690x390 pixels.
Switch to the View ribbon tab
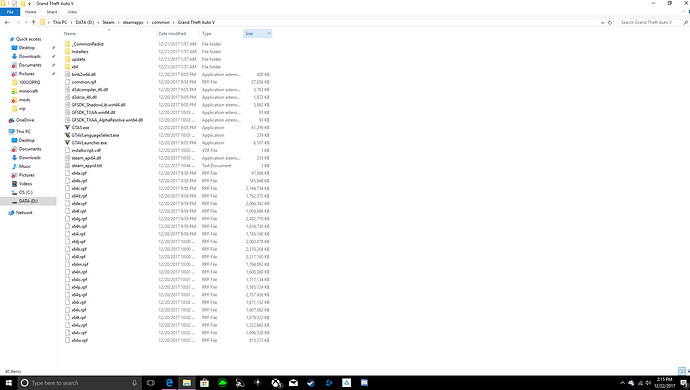(x=72, y=12)
